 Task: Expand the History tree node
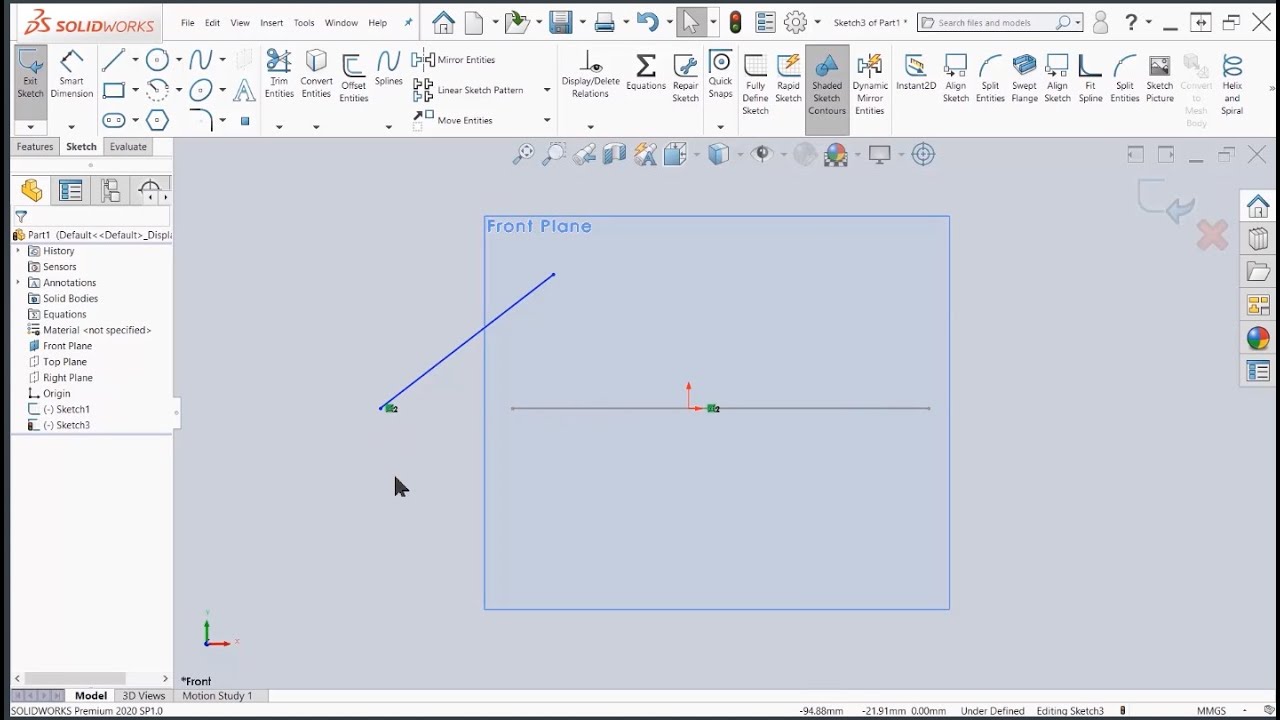pos(18,251)
